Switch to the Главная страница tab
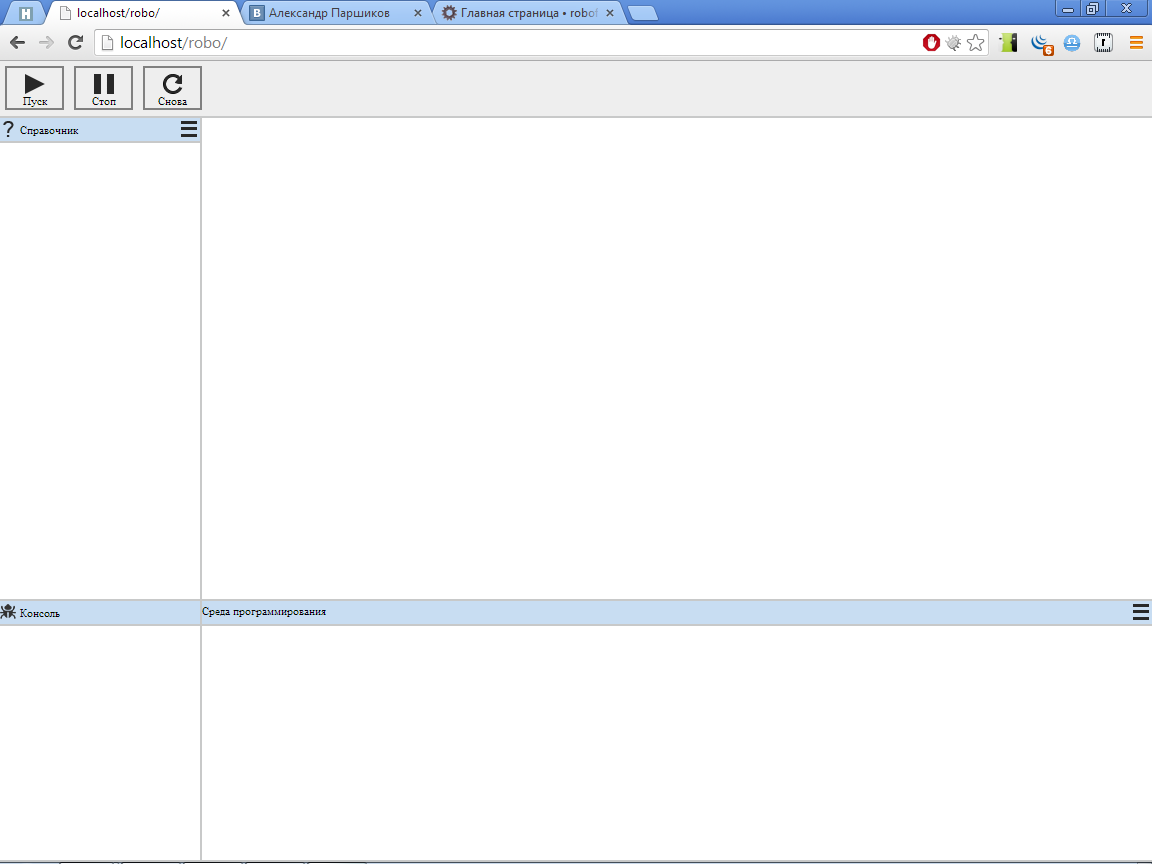The height and width of the screenshot is (864, 1152). point(529,12)
